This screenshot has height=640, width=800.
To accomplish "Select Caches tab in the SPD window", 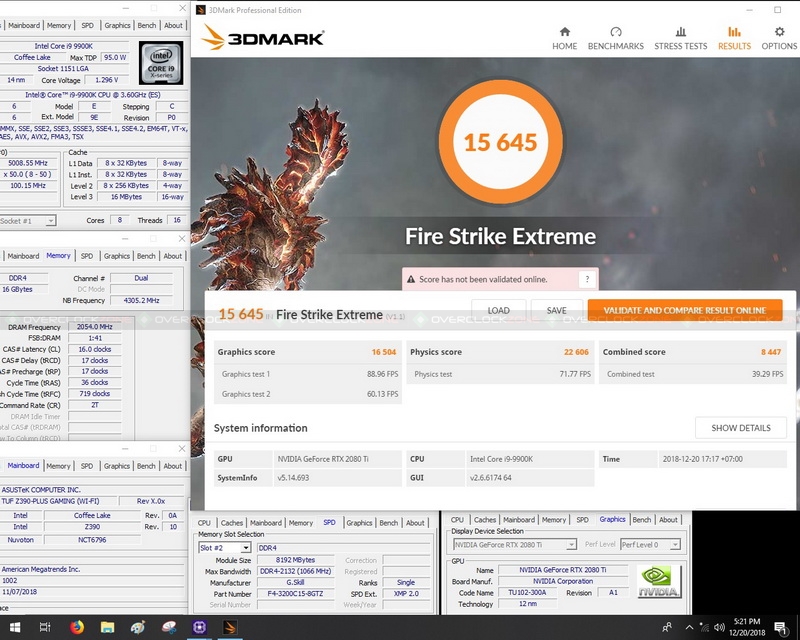I will [232, 523].
